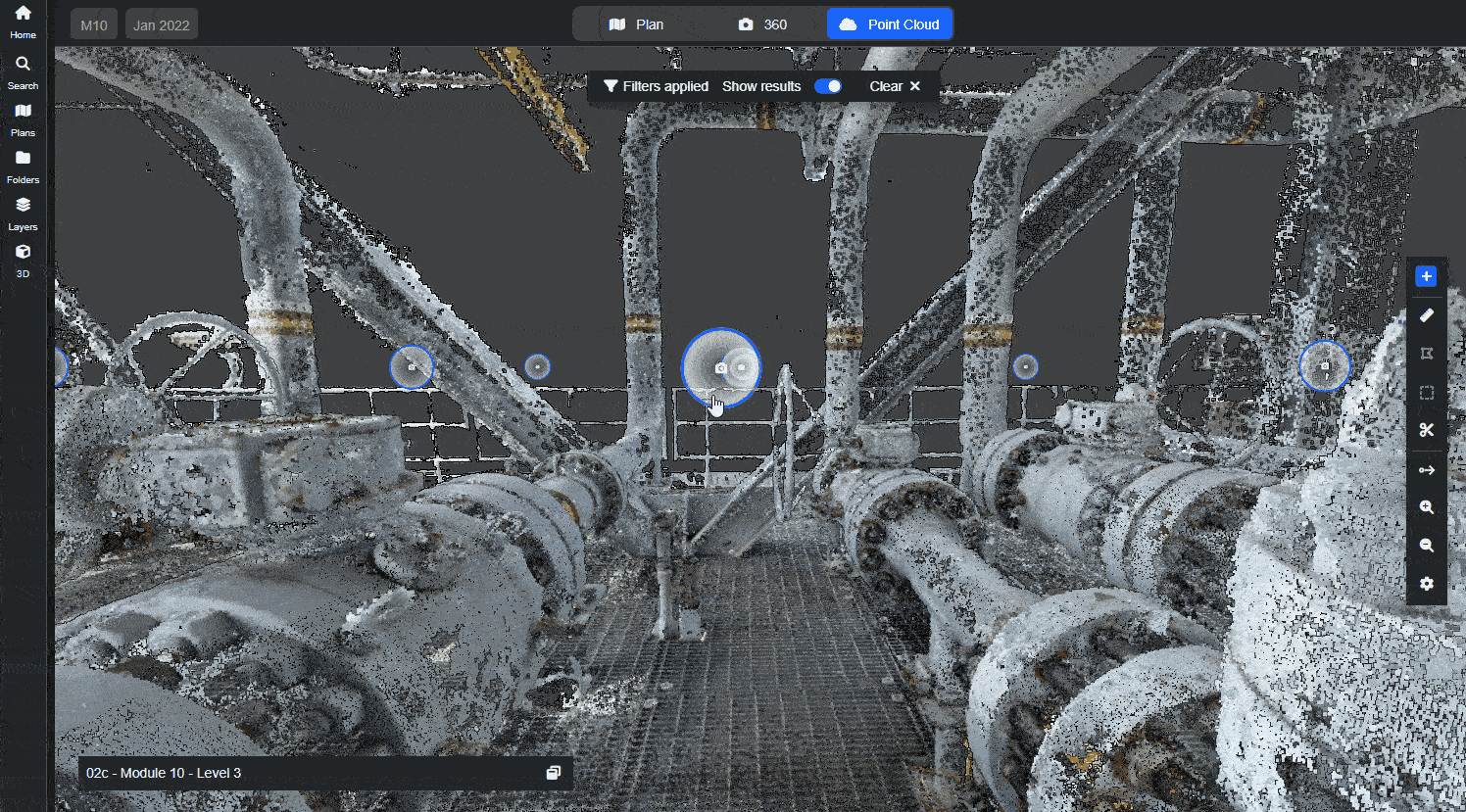Open the Jan 2022 date selector

pyautogui.click(x=162, y=24)
